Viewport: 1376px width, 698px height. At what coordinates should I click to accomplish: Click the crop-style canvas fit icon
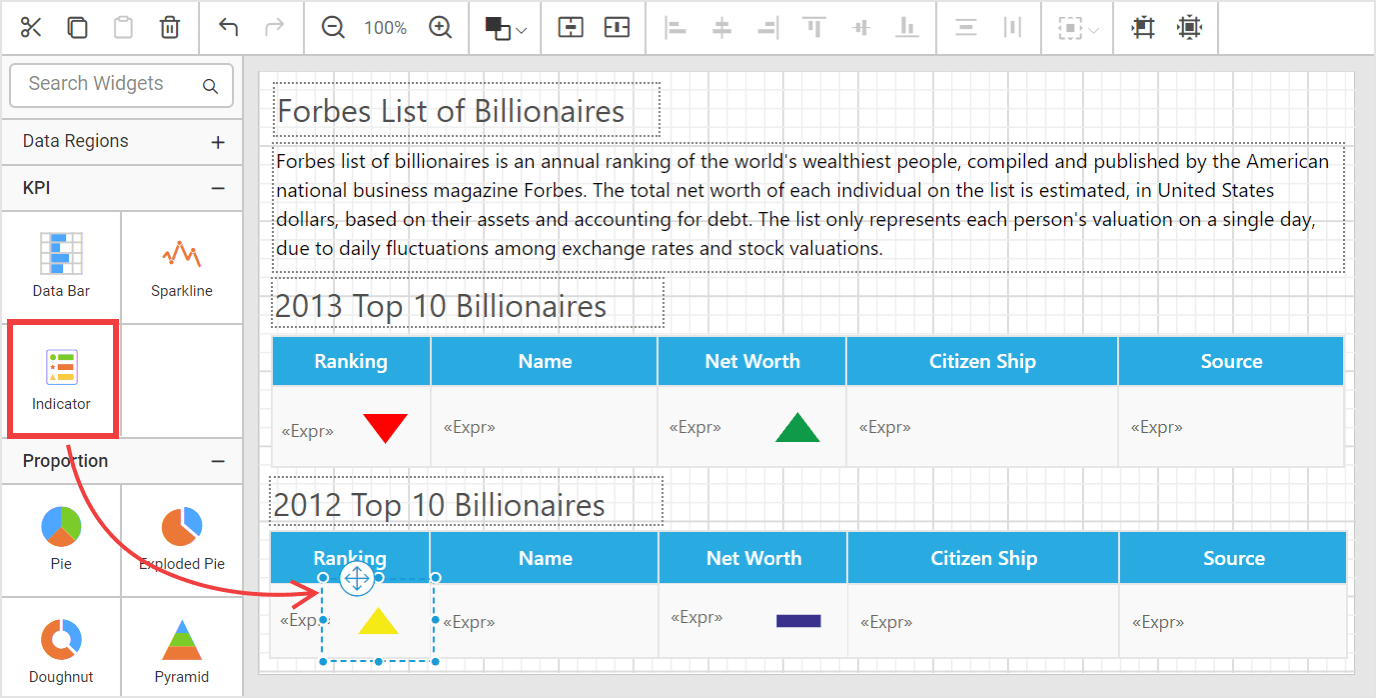(x=1143, y=27)
